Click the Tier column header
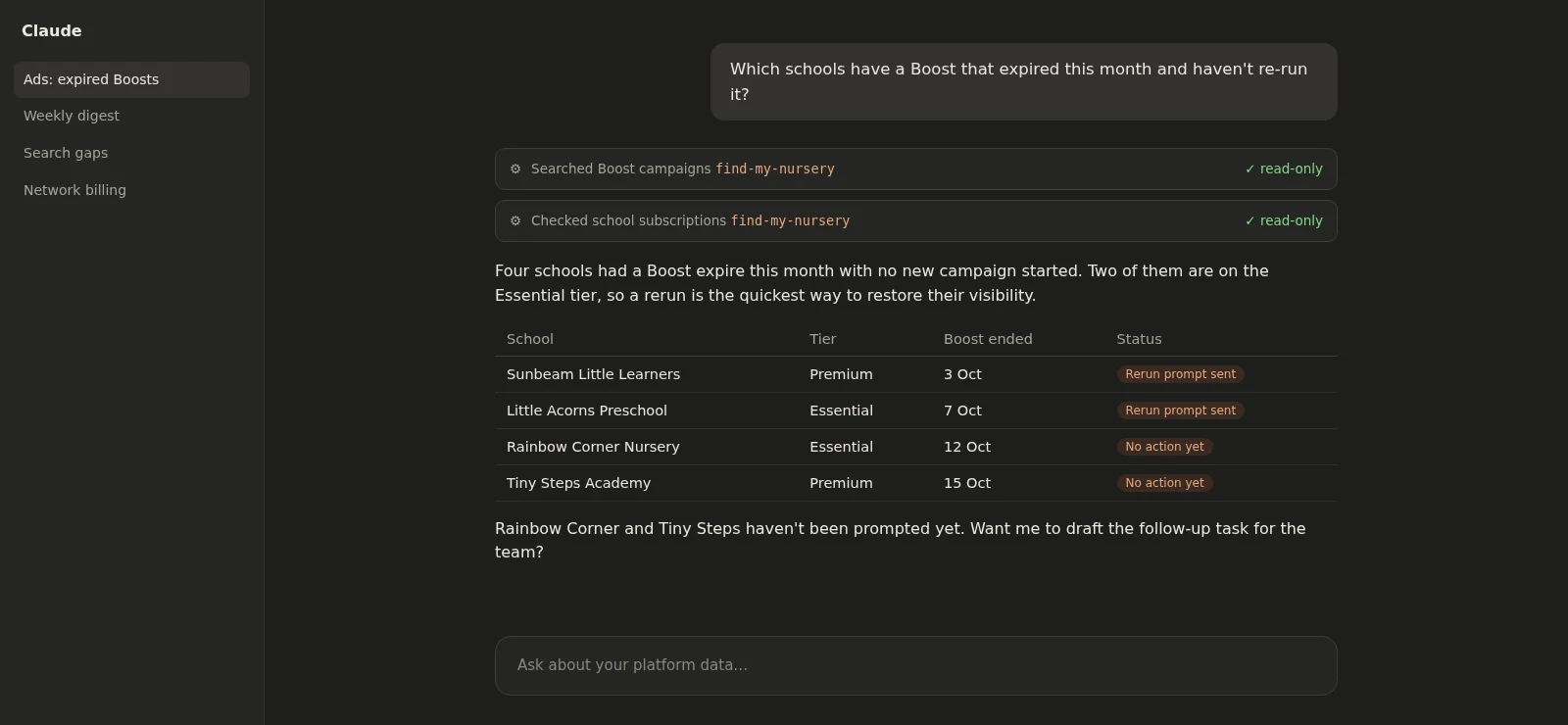The height and width of the screenshot is (725, 1568). click(823, 339)
